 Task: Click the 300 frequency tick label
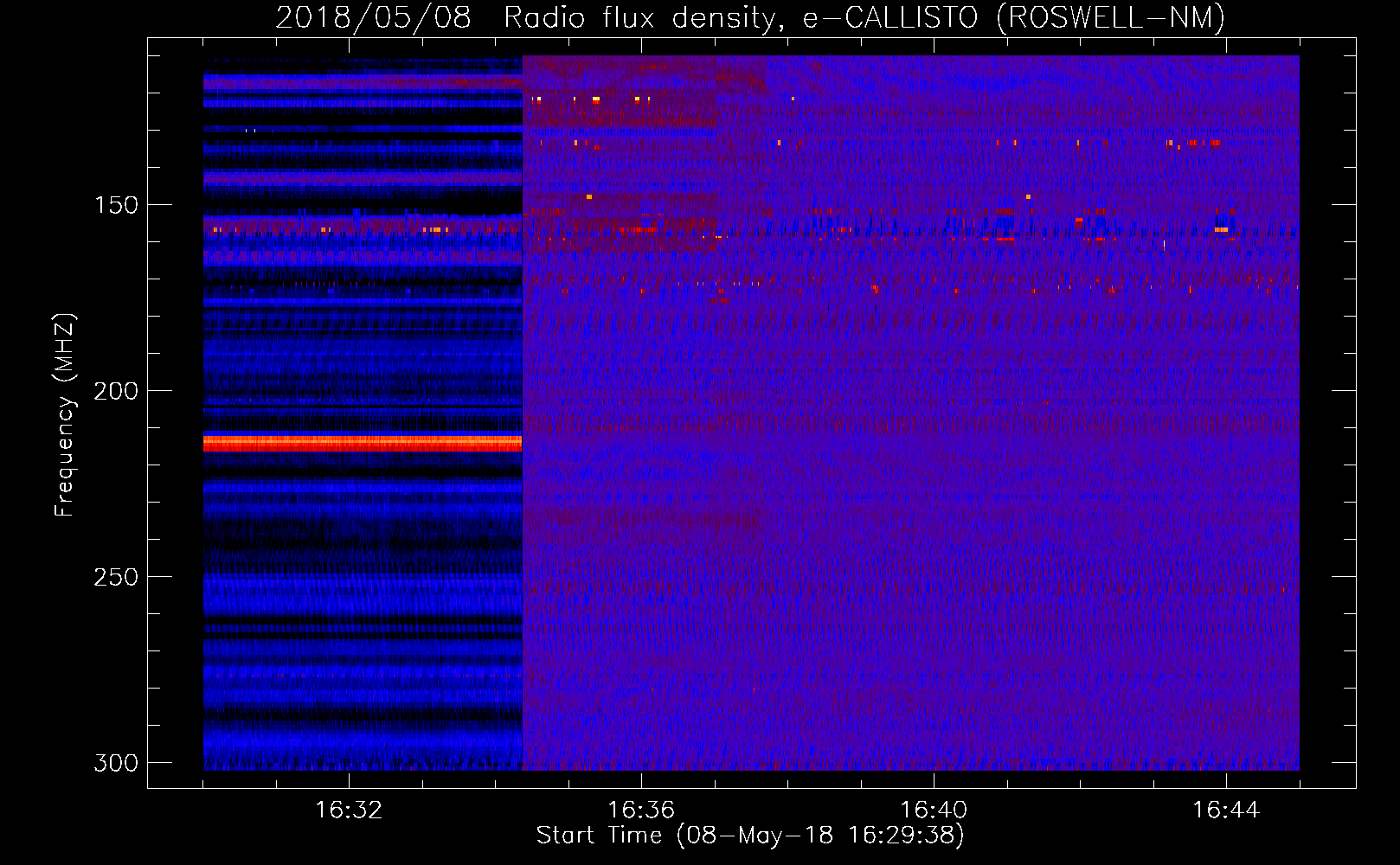[116, 763]
